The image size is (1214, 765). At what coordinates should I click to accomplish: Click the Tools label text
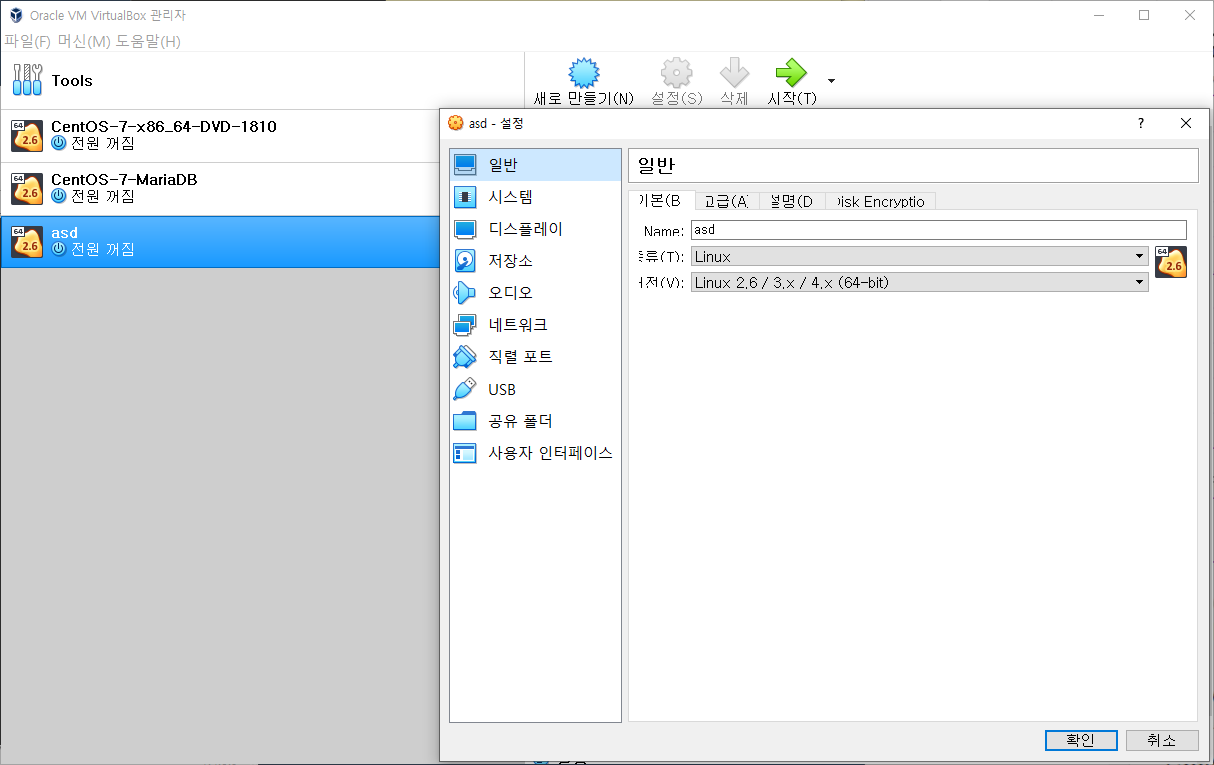pos(72,81)
